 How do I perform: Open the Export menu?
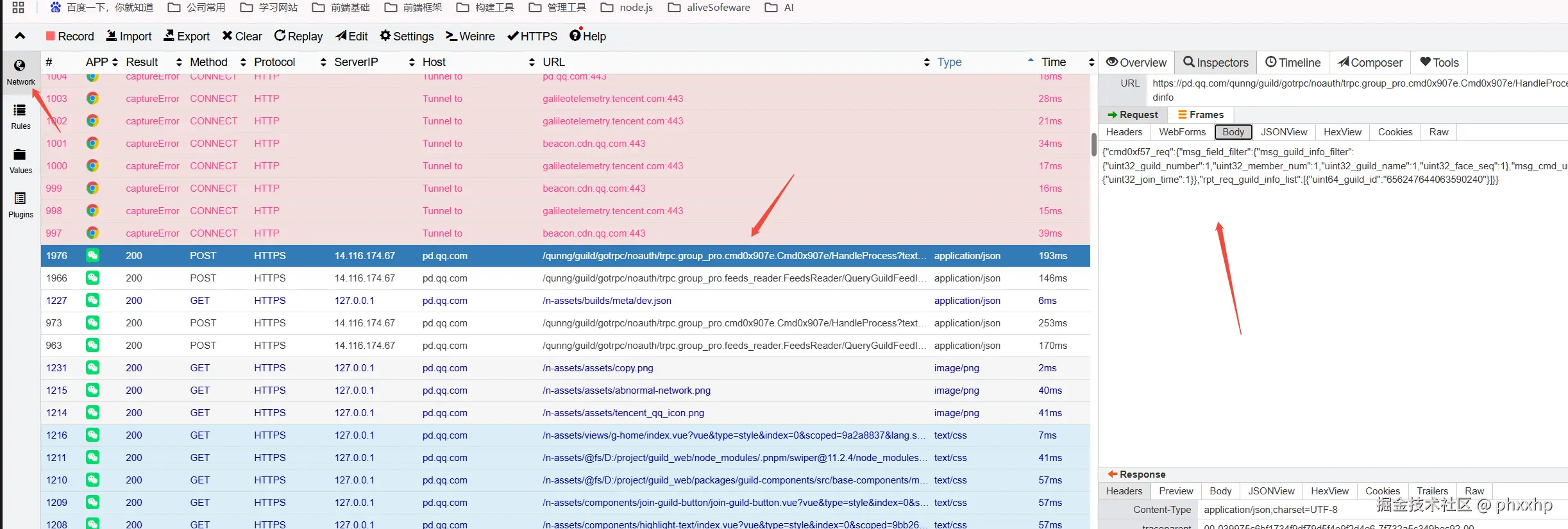pyautogui.click(x=187, y=37)
